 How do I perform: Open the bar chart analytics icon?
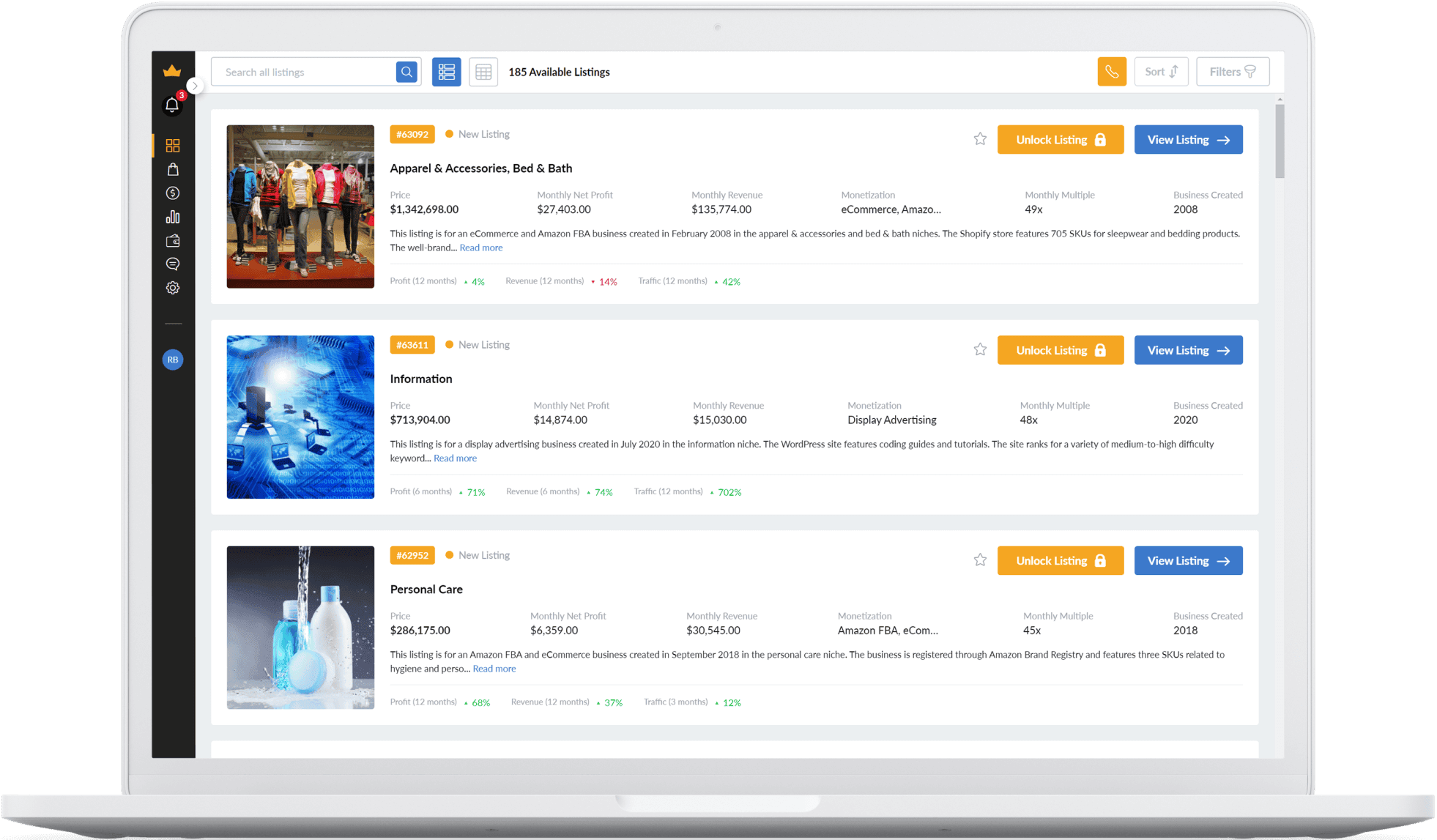[173, 217]
